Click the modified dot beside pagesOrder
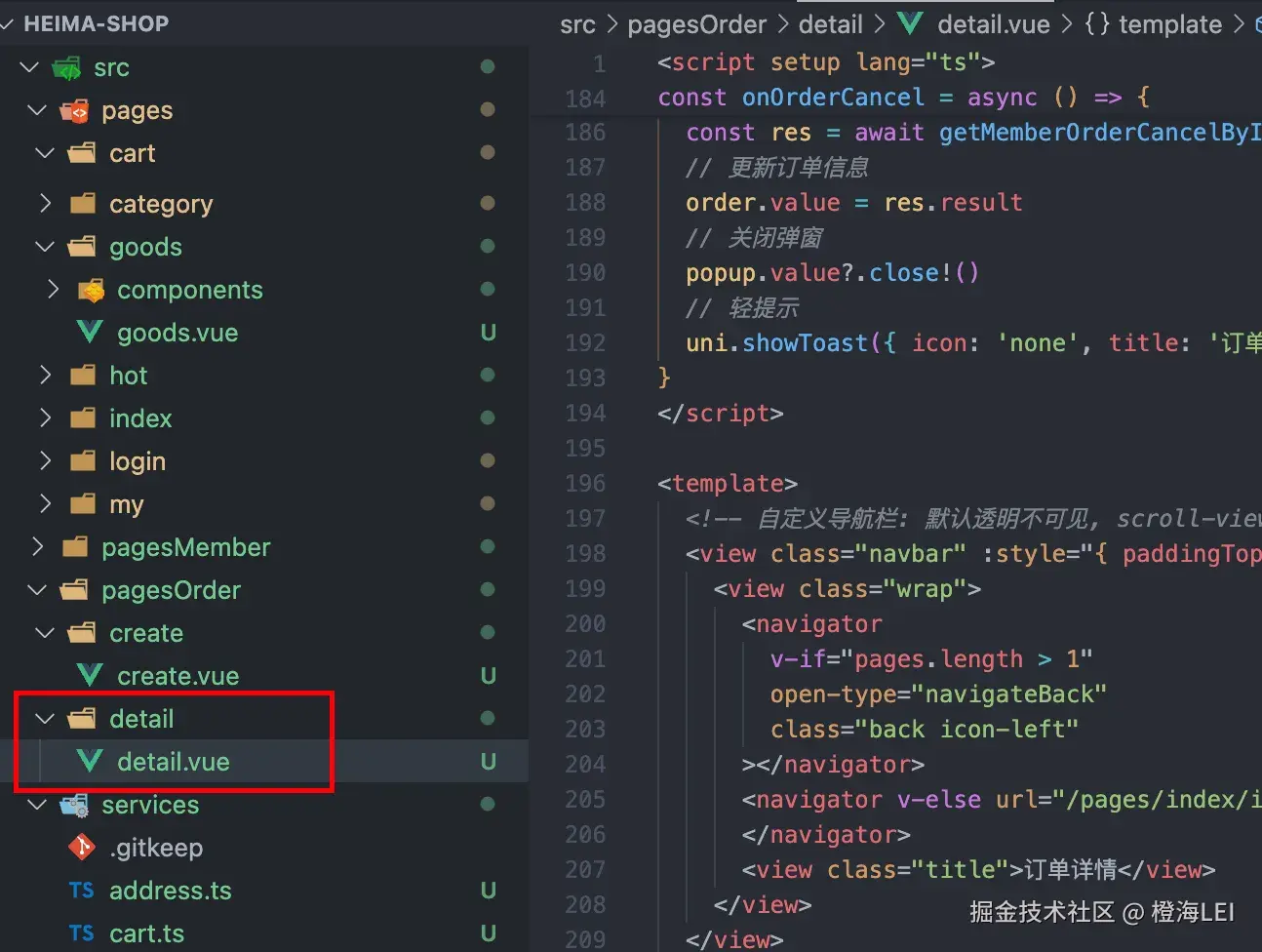The height and width of the screenshot is (952, 1262). pos(488,589)
